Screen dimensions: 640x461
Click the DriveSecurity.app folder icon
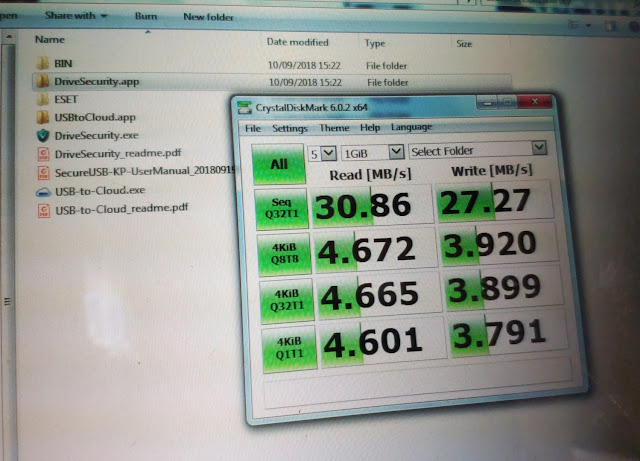click(x=42, y=81)
